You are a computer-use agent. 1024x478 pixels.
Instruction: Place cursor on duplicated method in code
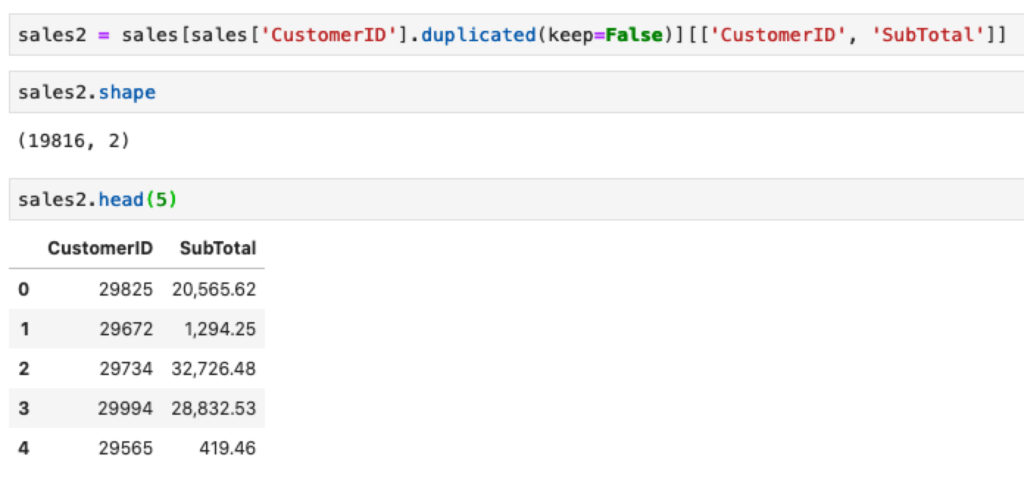478,35
